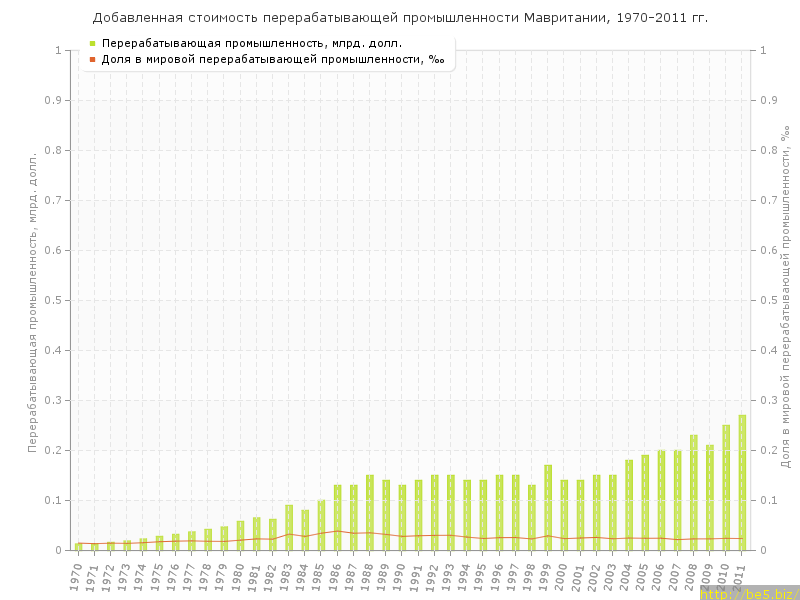Click the green legend marker for manufacturing industry
This screenshot has height=600, width=800.
click(x=92, y=43)
